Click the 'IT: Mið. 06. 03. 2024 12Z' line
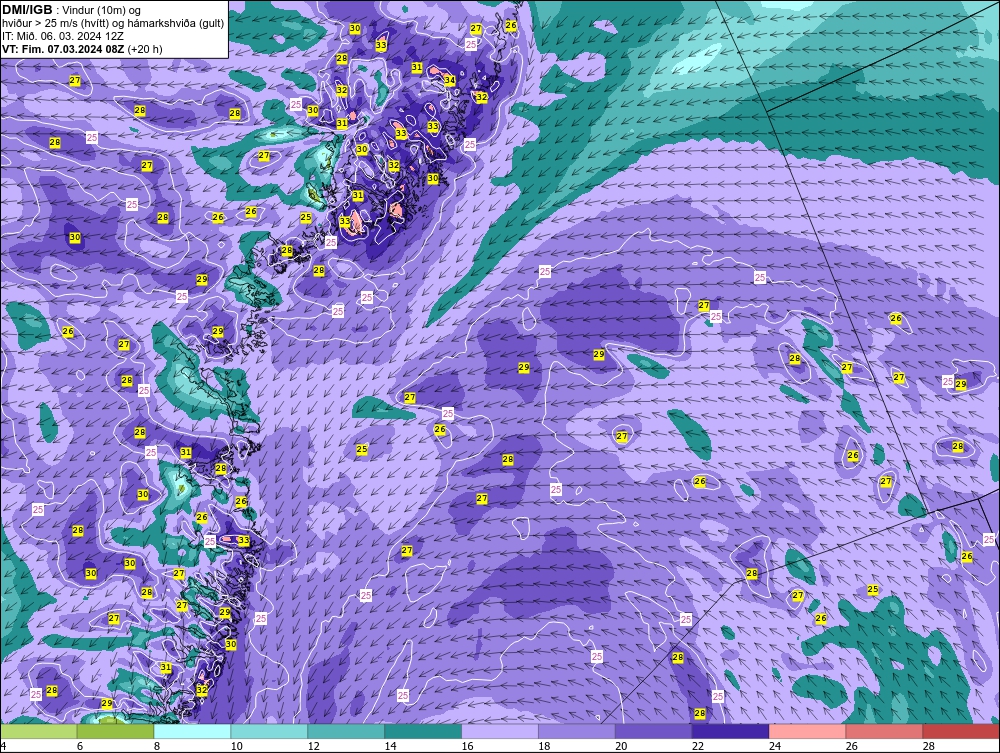 [x=62, y=36]
